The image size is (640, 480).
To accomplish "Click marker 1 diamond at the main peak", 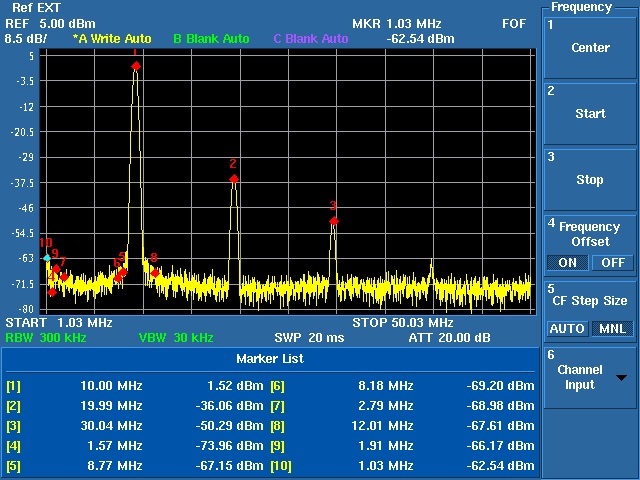I will [x=136, y=66].
